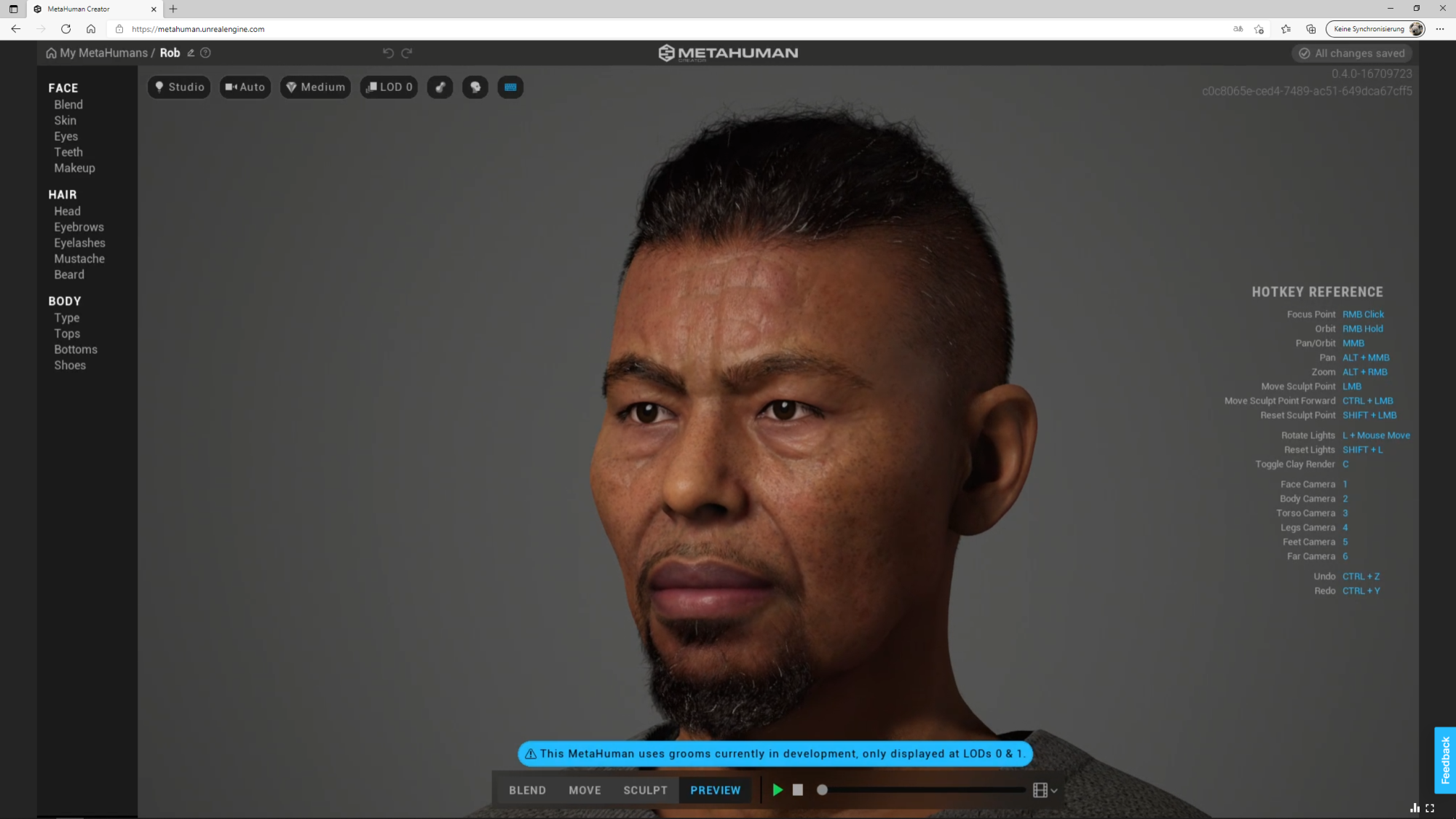The height and width of the screenshot is (819, 1456).
Task: Stop the preview animation
Action: 798,790
